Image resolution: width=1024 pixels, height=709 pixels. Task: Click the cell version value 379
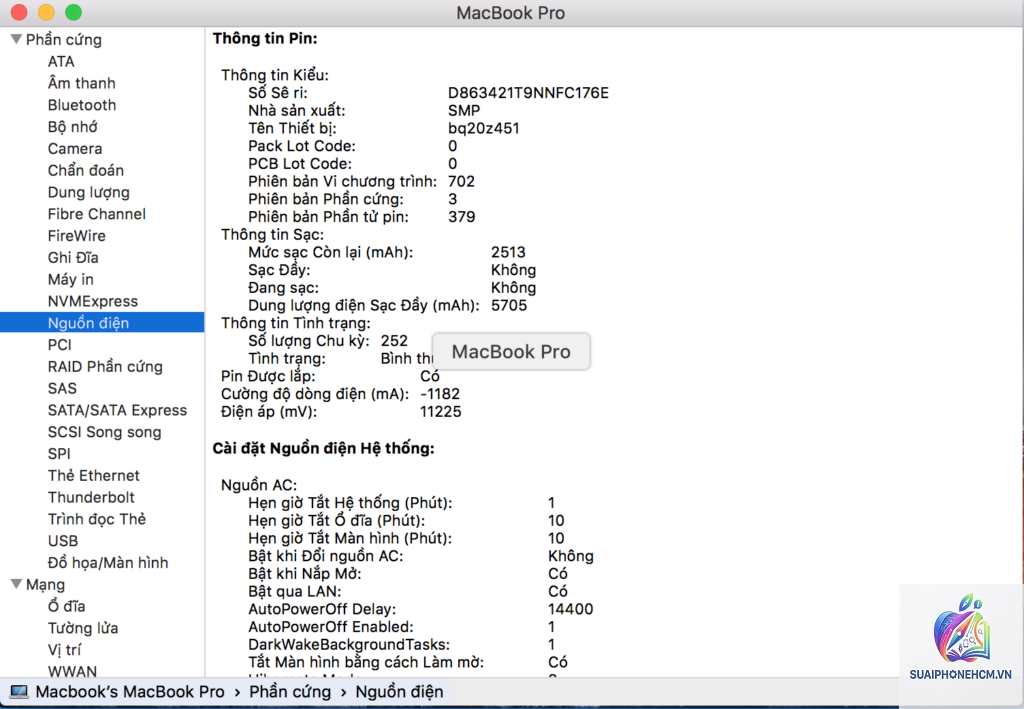pyautogui.click(x=461, y=217)
